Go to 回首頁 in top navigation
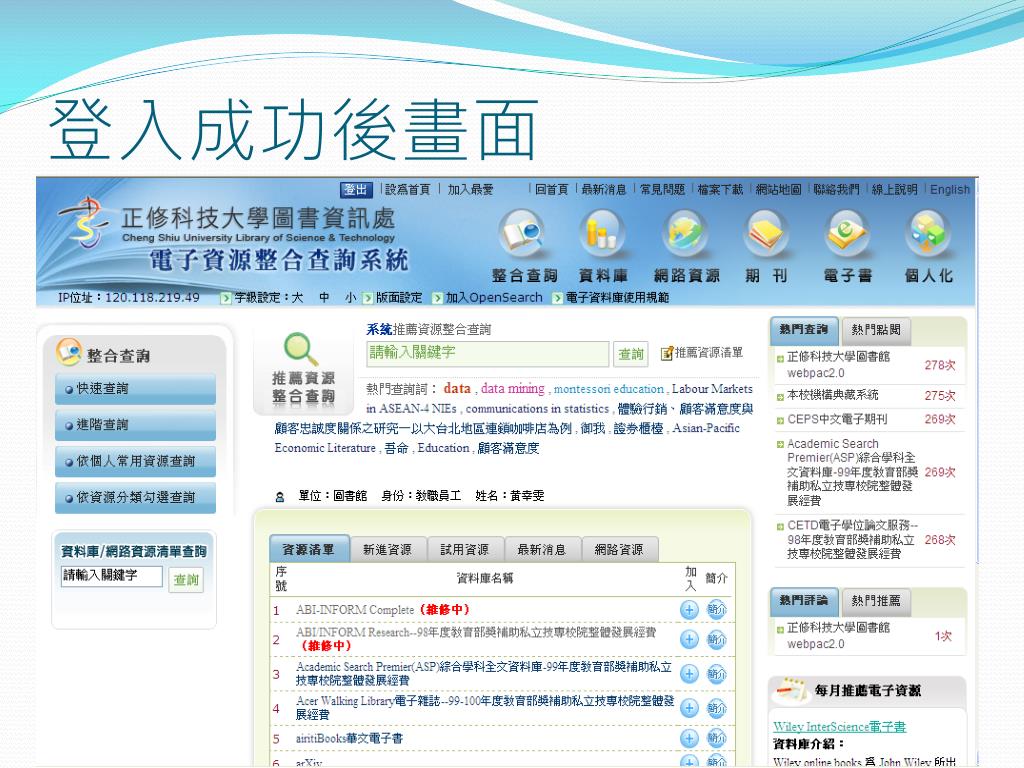Viewport: 1024px width, 768px height. point(552,189)
